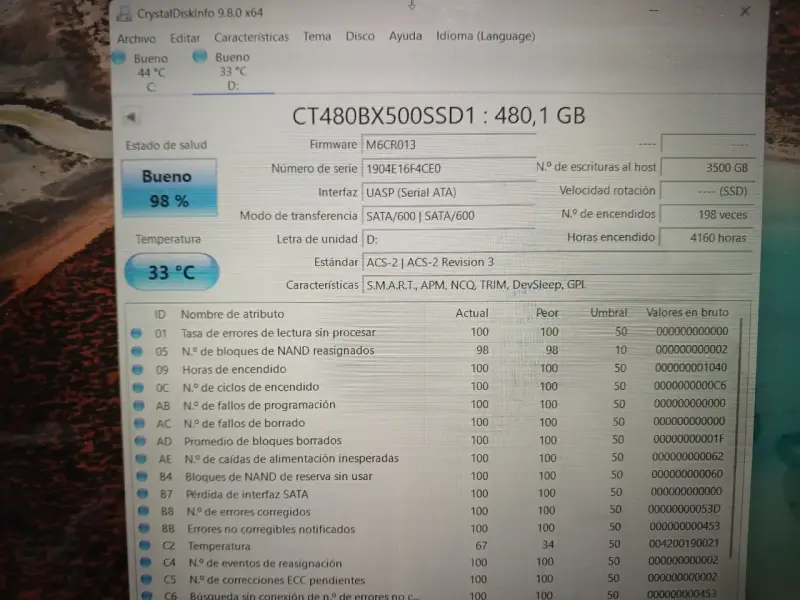The height and width of the screenshot is (600, 800).
Task: Click the drive title CT480BX500SSD1 : 480,1 GB
Action: 438,116
